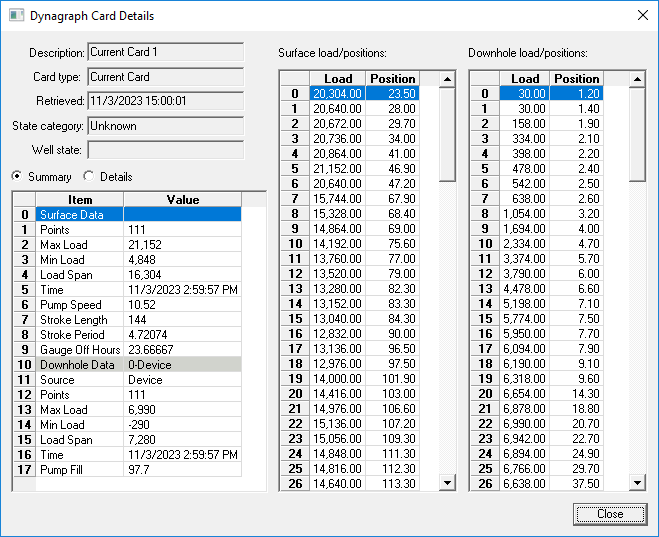
Task: Click row header 26 in the Surface table
Action: (x=295, y=484)
